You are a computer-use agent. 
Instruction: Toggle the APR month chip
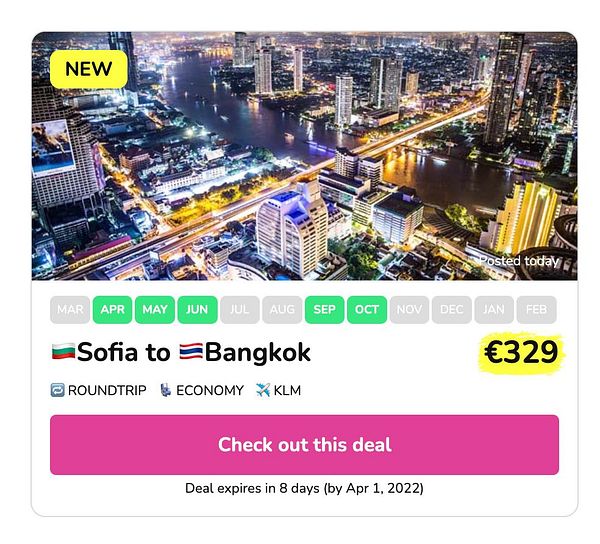[x=113, y=309]
